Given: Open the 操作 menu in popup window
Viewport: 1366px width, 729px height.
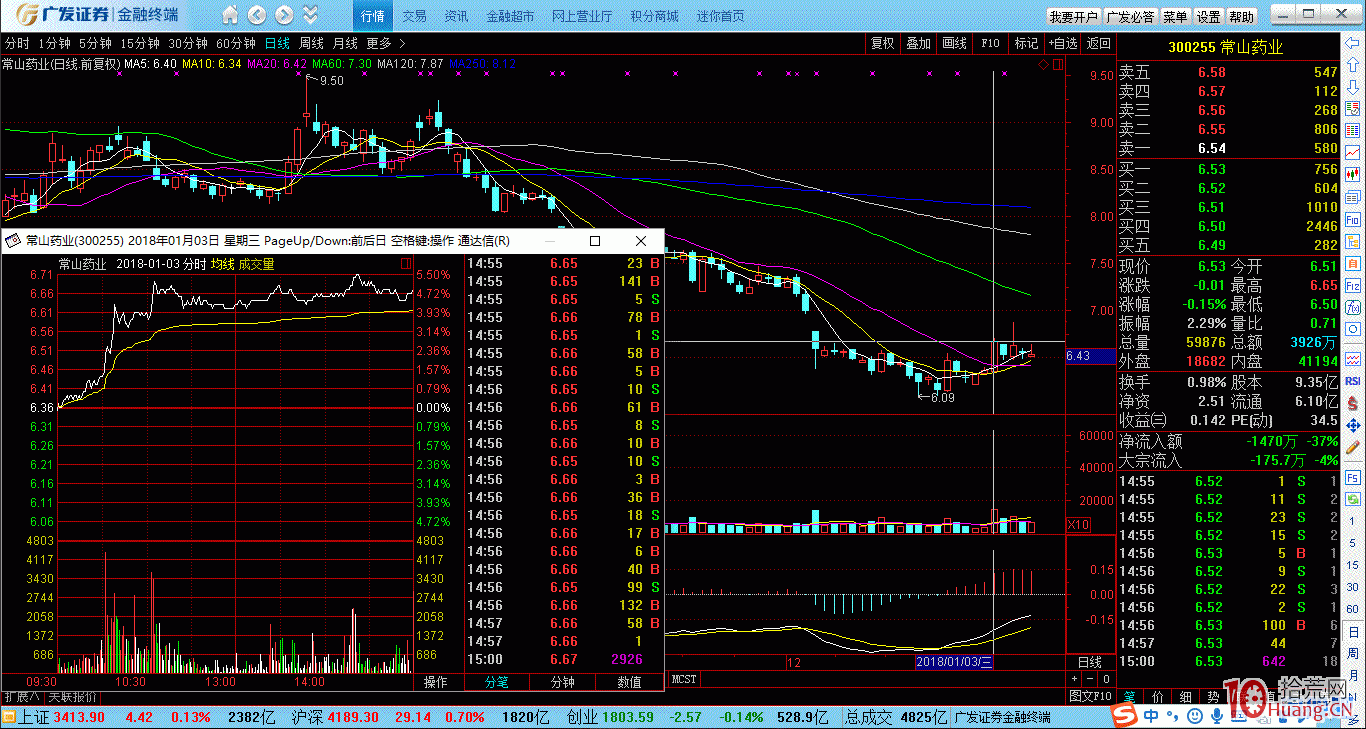Looking at the screenshot, I should (436, 682).
